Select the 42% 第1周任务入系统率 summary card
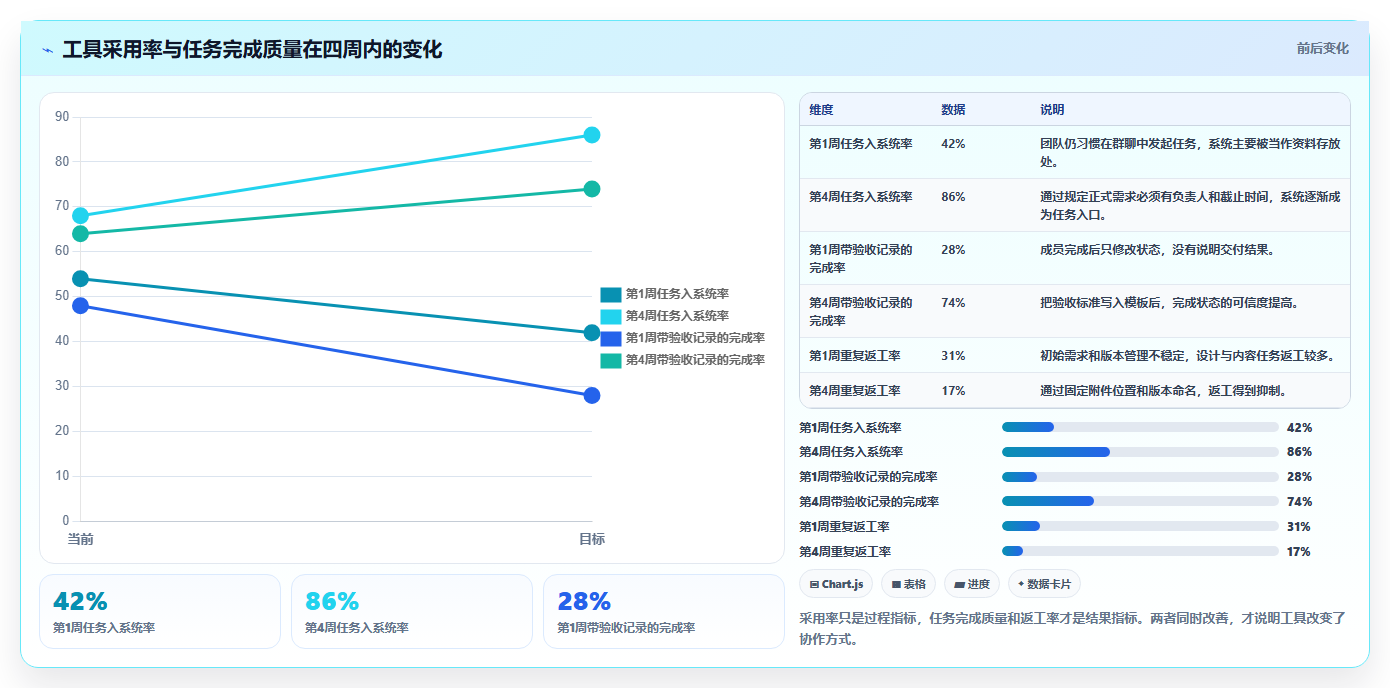The height and width of the screenshot is (688, 1390). [160, 611]
